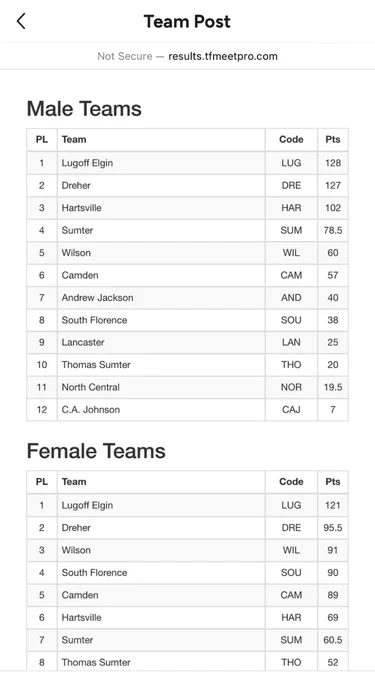
Task: Click the THO code in Male Teams
Action: 291,365
